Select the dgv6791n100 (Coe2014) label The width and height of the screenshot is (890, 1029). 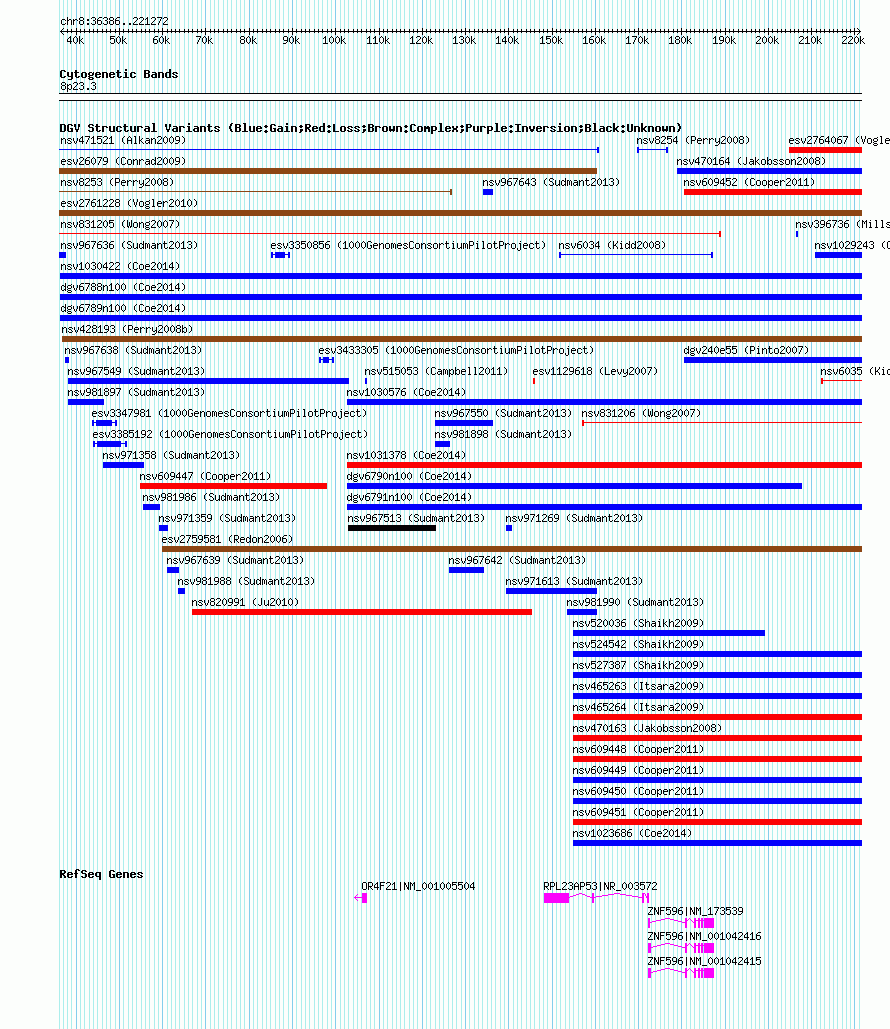(x=409, y=497)
